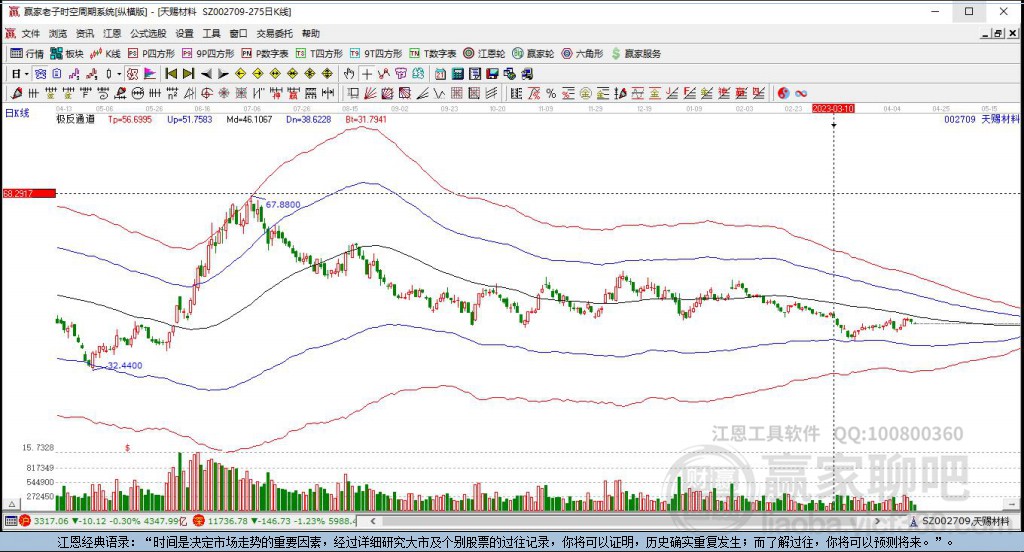The width and height of the screenshot is (1024, 552).
Task: Click the 002709 天赐材料 stock label
Action: (x=982, y=119)
